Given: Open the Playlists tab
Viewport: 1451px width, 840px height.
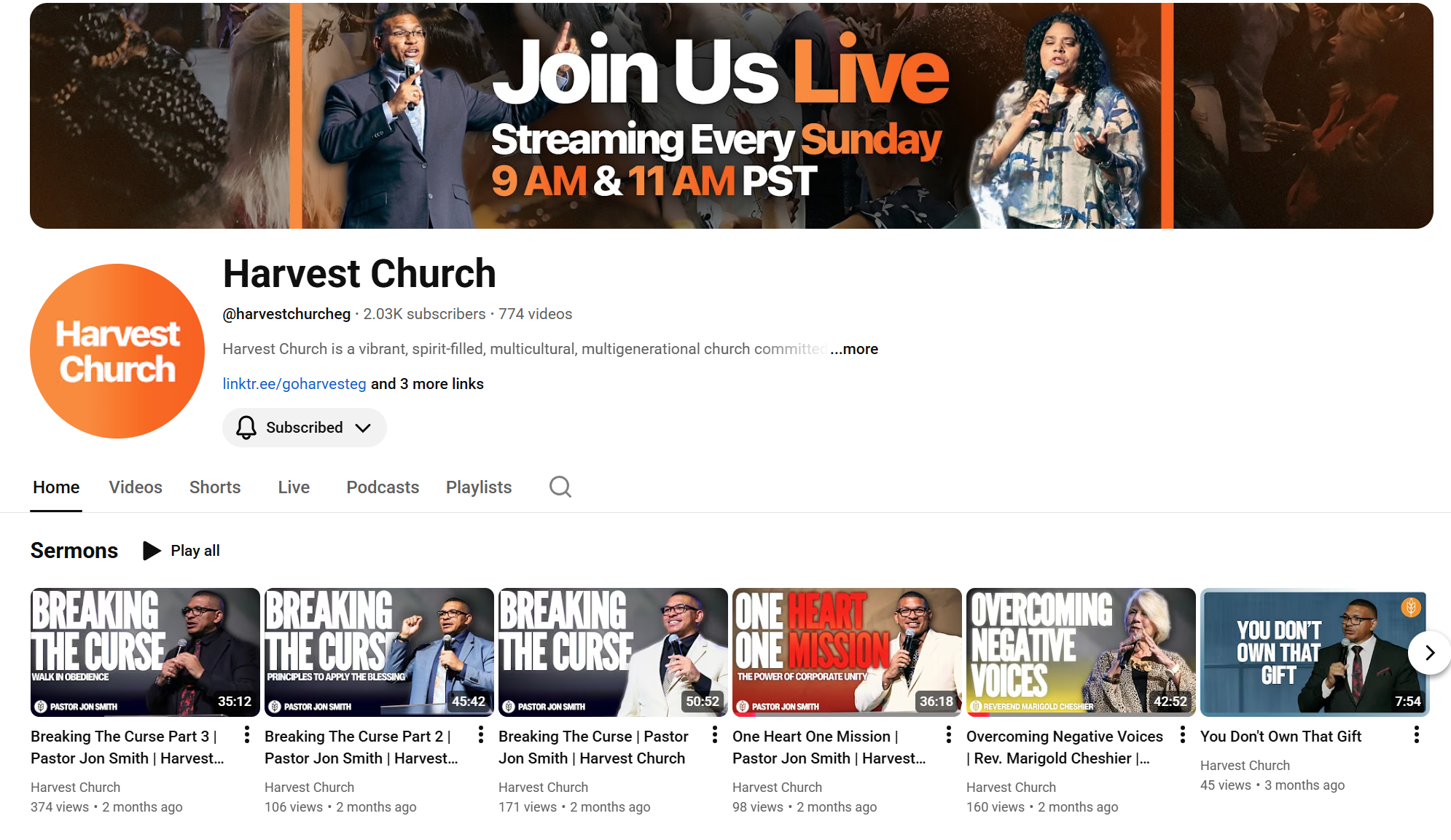Looking at the screenshot, I should (x=479, y=487).
